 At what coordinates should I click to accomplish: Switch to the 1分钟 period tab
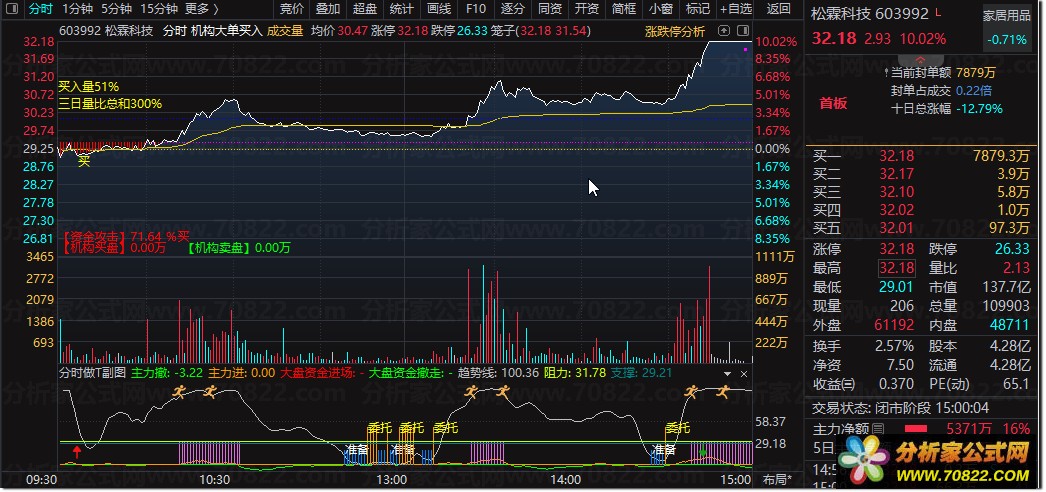tap(77, 9)
